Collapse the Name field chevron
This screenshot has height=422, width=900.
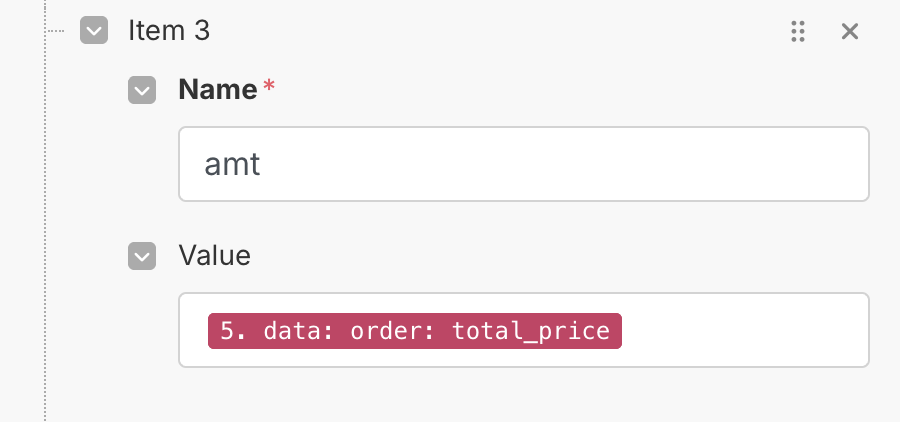[142, 91]
